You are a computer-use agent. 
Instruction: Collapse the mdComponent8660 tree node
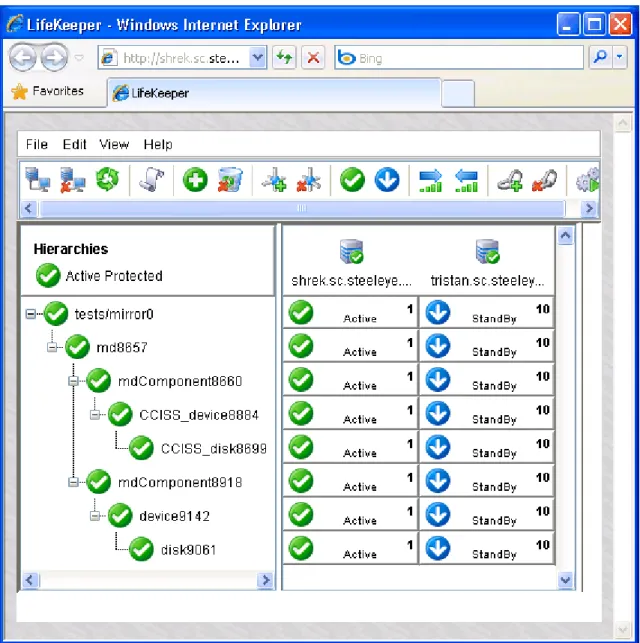coord(73,381)
